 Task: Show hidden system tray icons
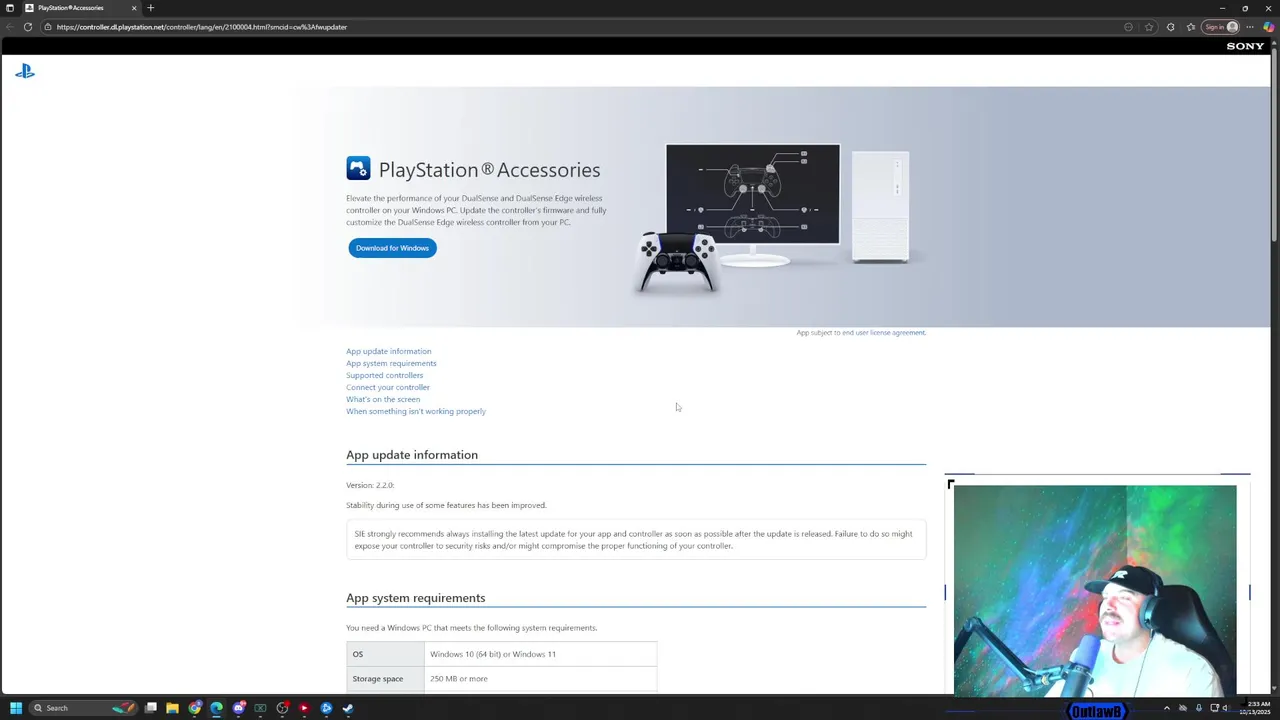click(x=1167, y=708)
